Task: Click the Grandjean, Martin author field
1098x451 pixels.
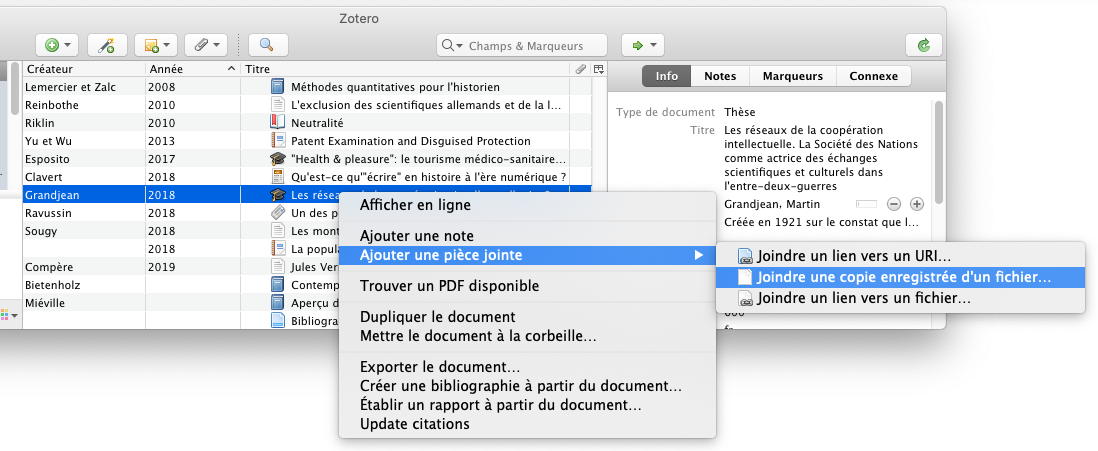Action: (772, 204)
